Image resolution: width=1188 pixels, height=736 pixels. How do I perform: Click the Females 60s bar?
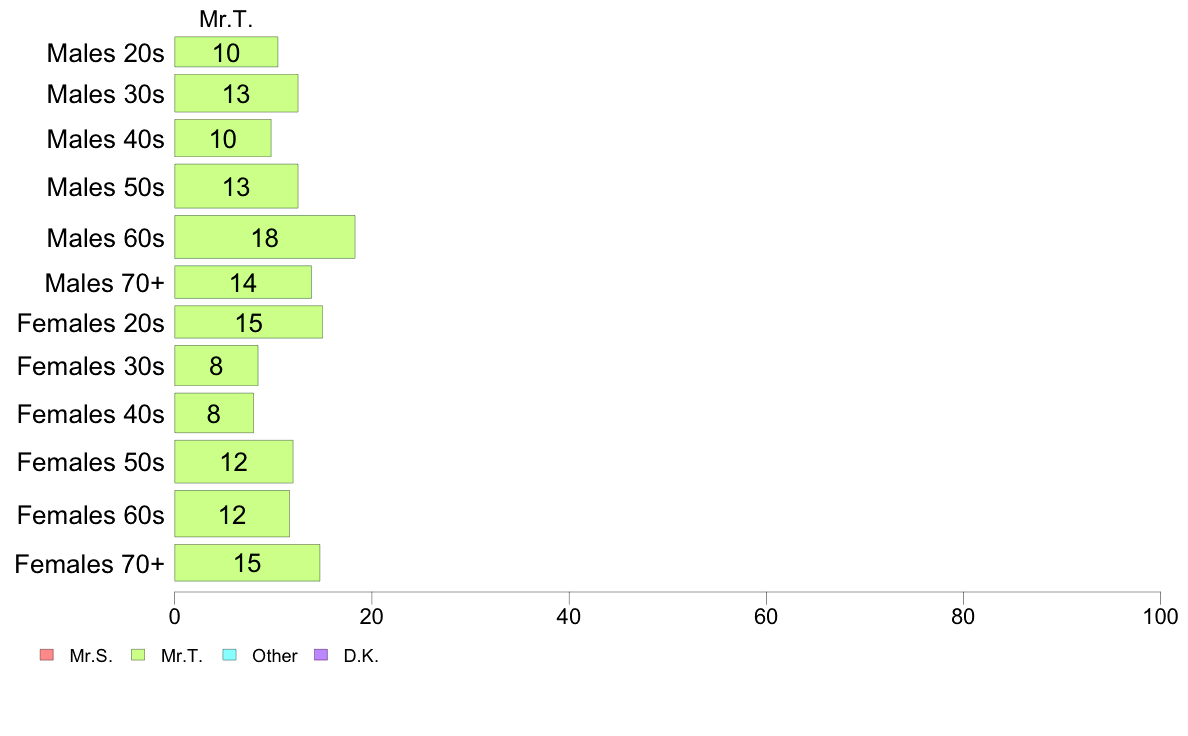232,514
